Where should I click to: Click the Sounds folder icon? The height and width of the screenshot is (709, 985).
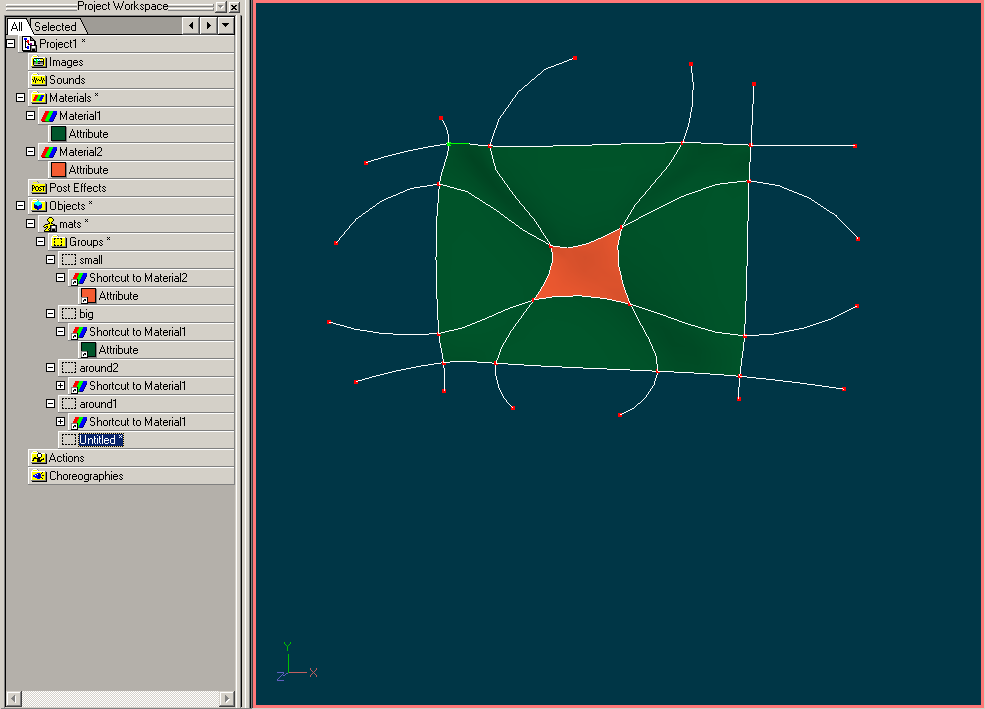39,80
